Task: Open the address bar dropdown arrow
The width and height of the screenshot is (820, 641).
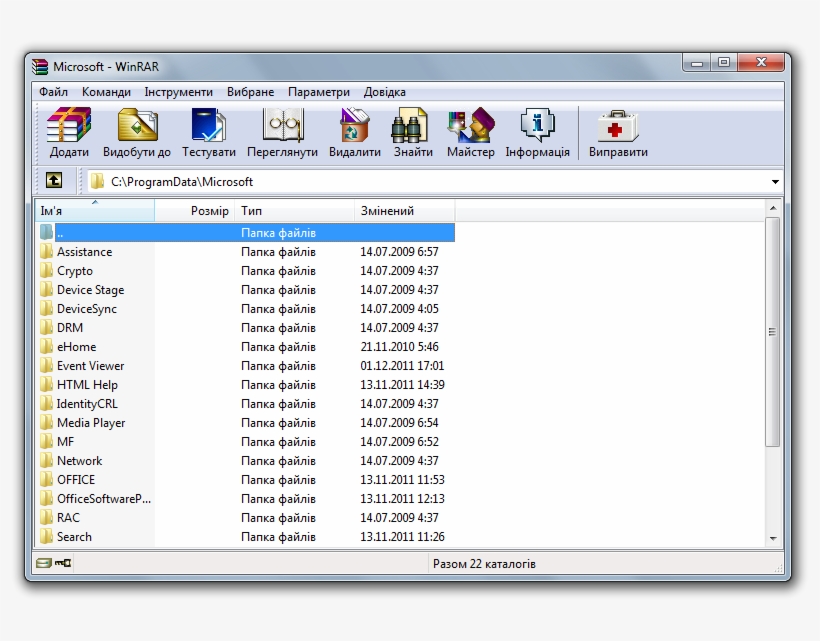Action: [x=776, y=181]
